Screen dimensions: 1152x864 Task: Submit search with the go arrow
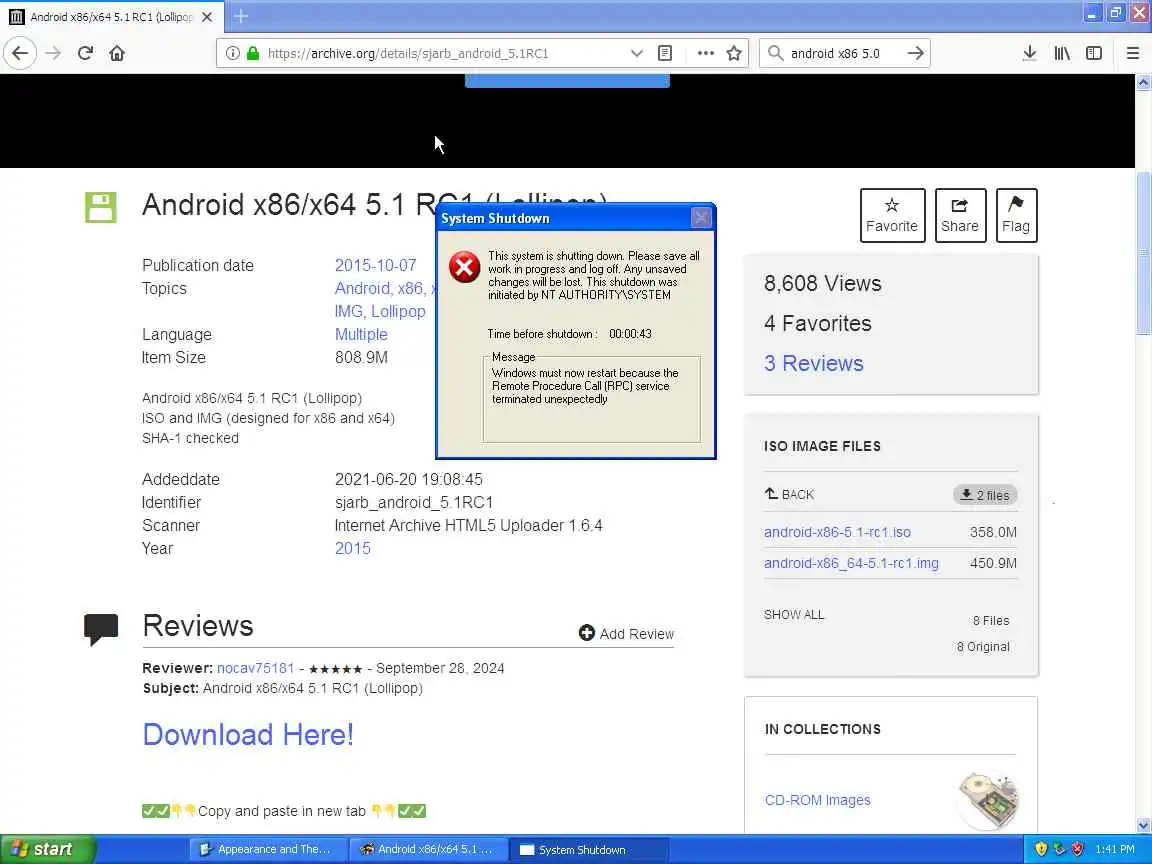click(x=915, y=53)
